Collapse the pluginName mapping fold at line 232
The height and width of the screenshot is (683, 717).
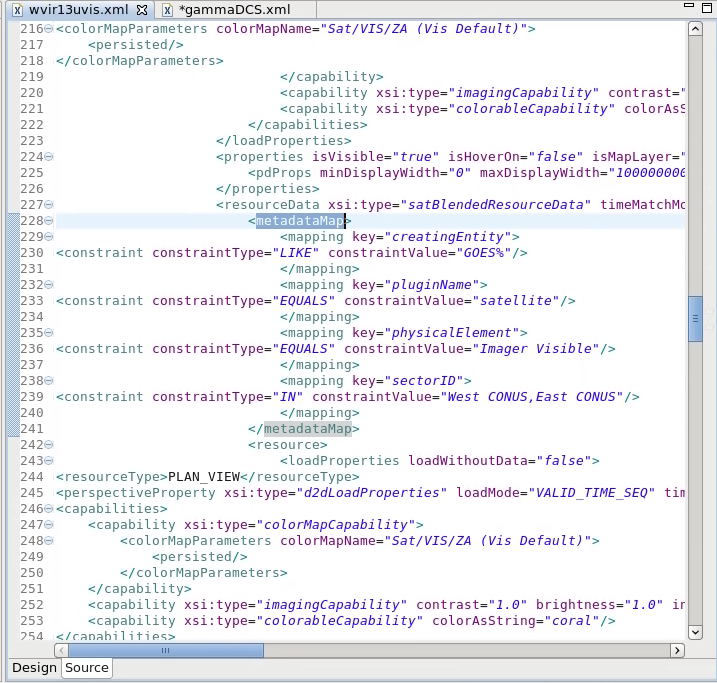[48, 285]
